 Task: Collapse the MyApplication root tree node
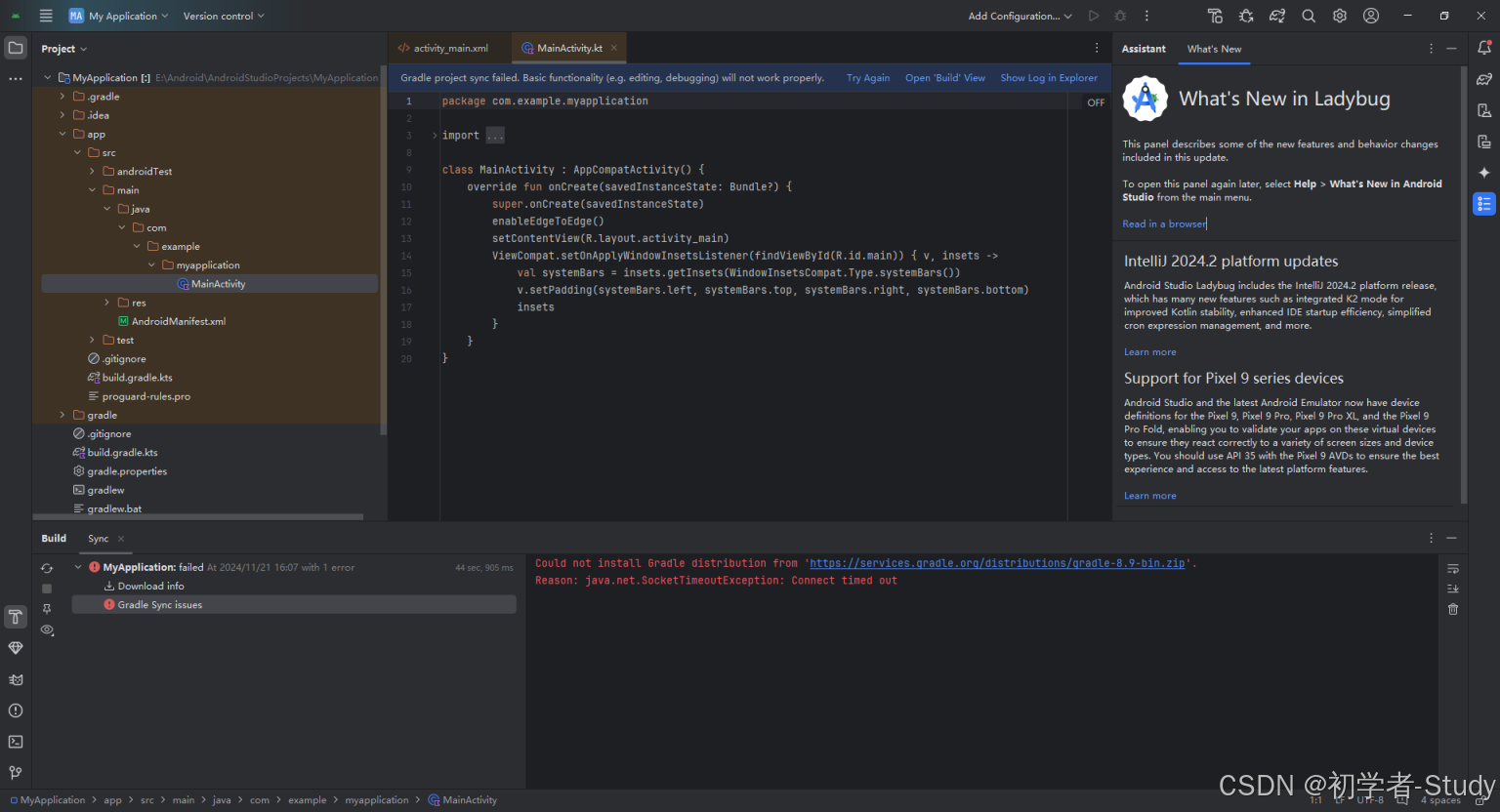(x=47, y=78)
